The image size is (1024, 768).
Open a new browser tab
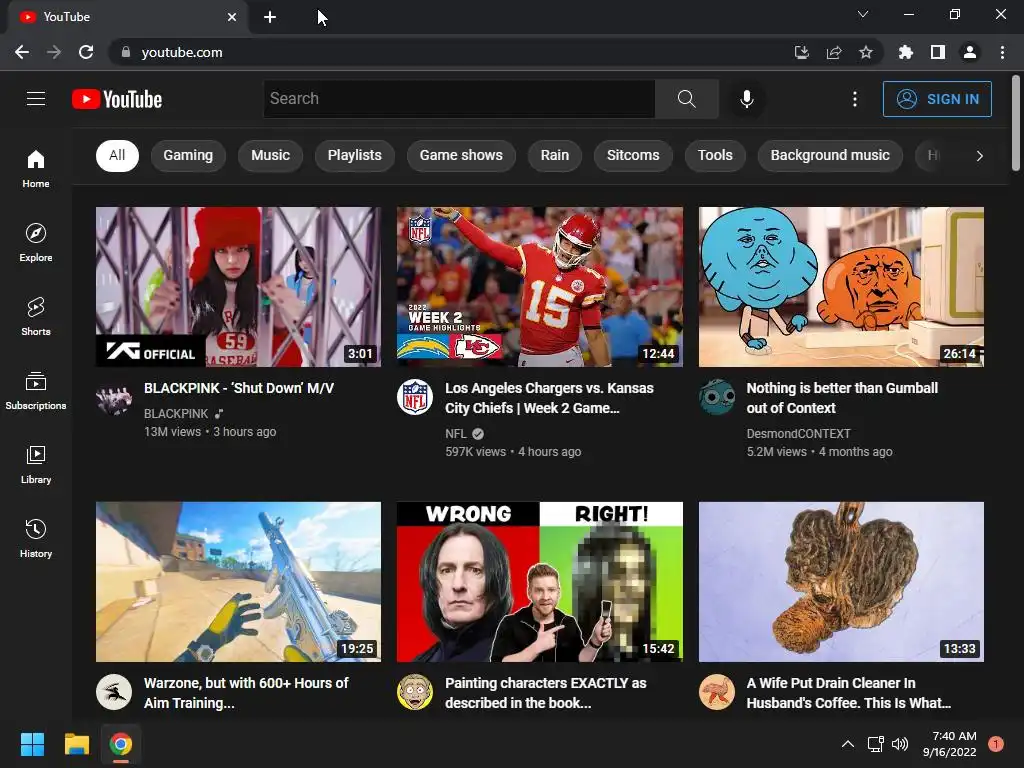click(x=270, y=17)
